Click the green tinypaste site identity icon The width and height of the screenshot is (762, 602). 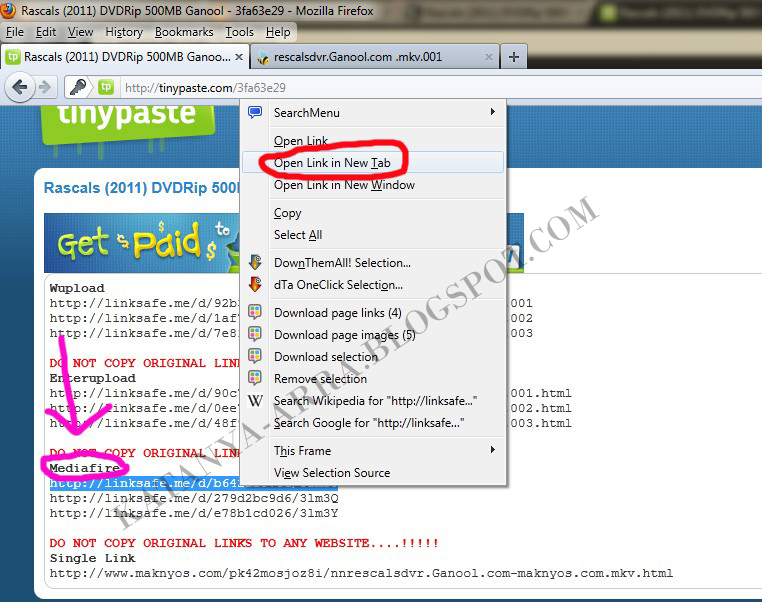click(x=105, y=87)
